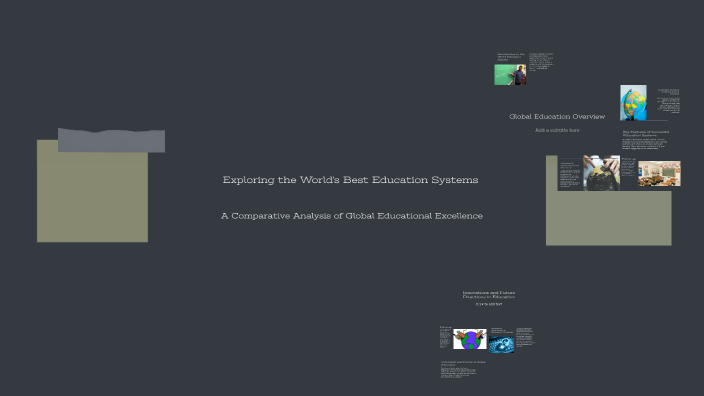Open the blue digital technology image thumbnail

502,344
